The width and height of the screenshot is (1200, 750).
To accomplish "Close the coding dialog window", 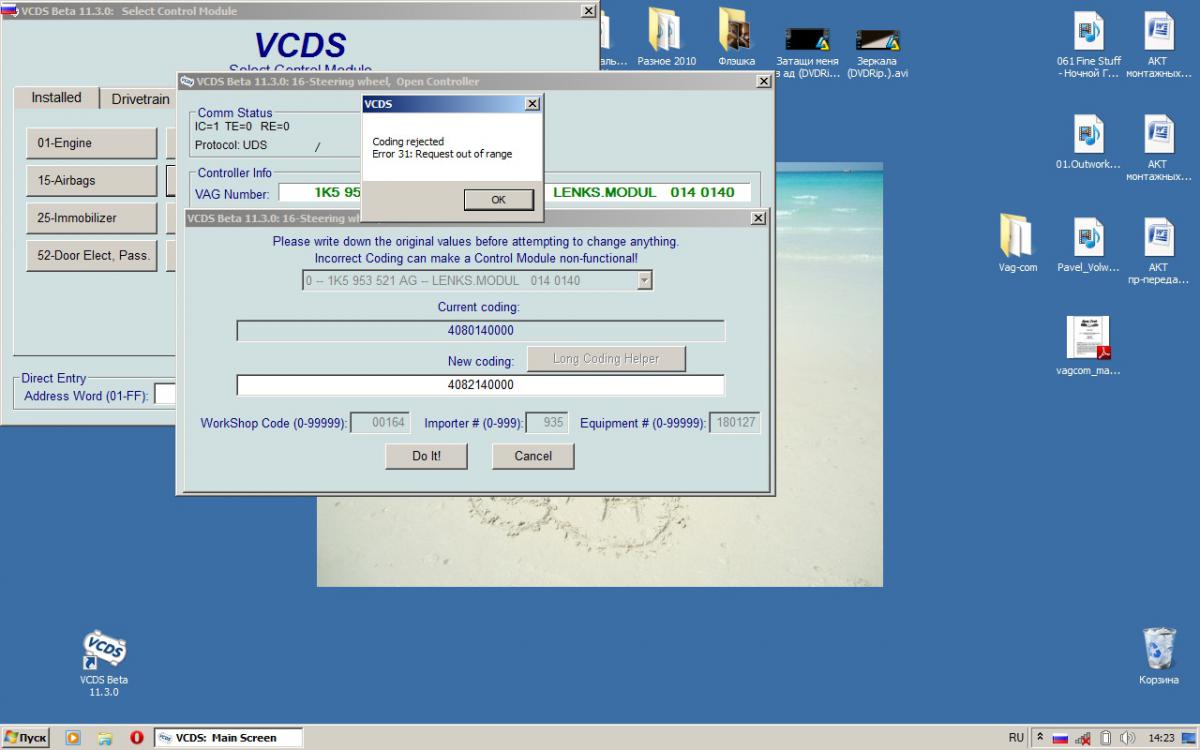I will (x=758, y=218).
